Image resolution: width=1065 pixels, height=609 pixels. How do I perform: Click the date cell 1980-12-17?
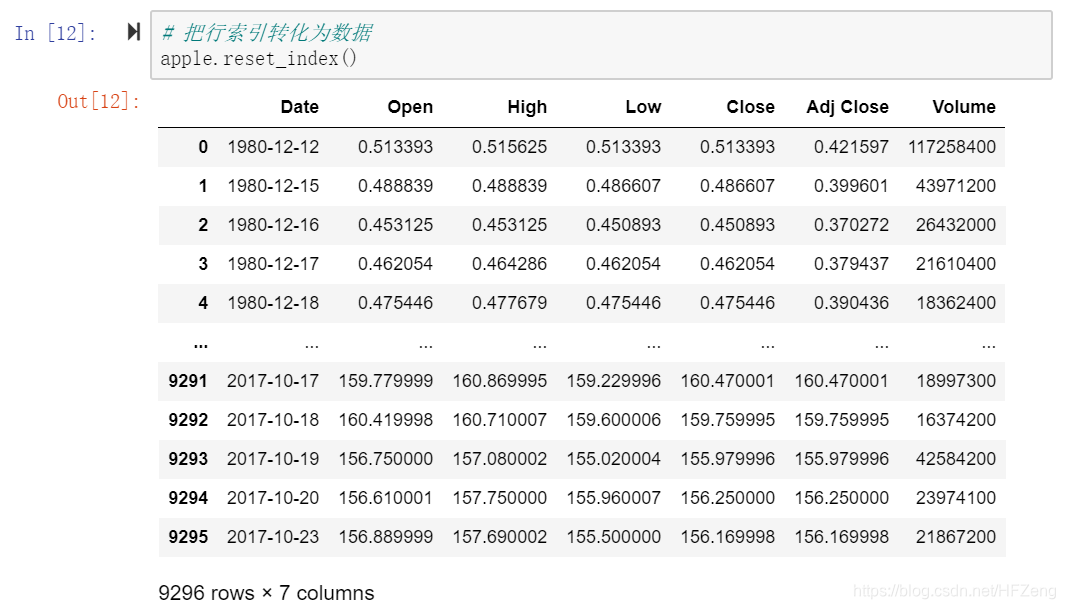pyautogui.click(x=273, y=263)
